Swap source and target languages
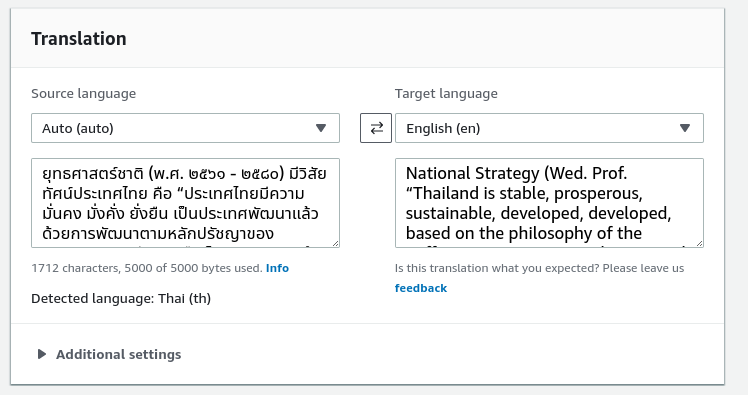Image resolution: width=748 pixels, height=395 pixels. tap(376, 128)
